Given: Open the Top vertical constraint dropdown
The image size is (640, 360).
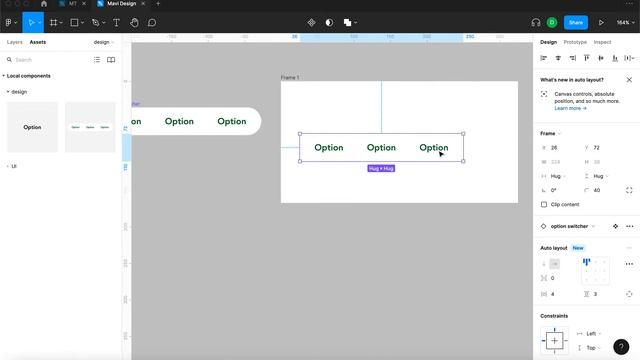Looking at the screenshot, I should [593, 348].
